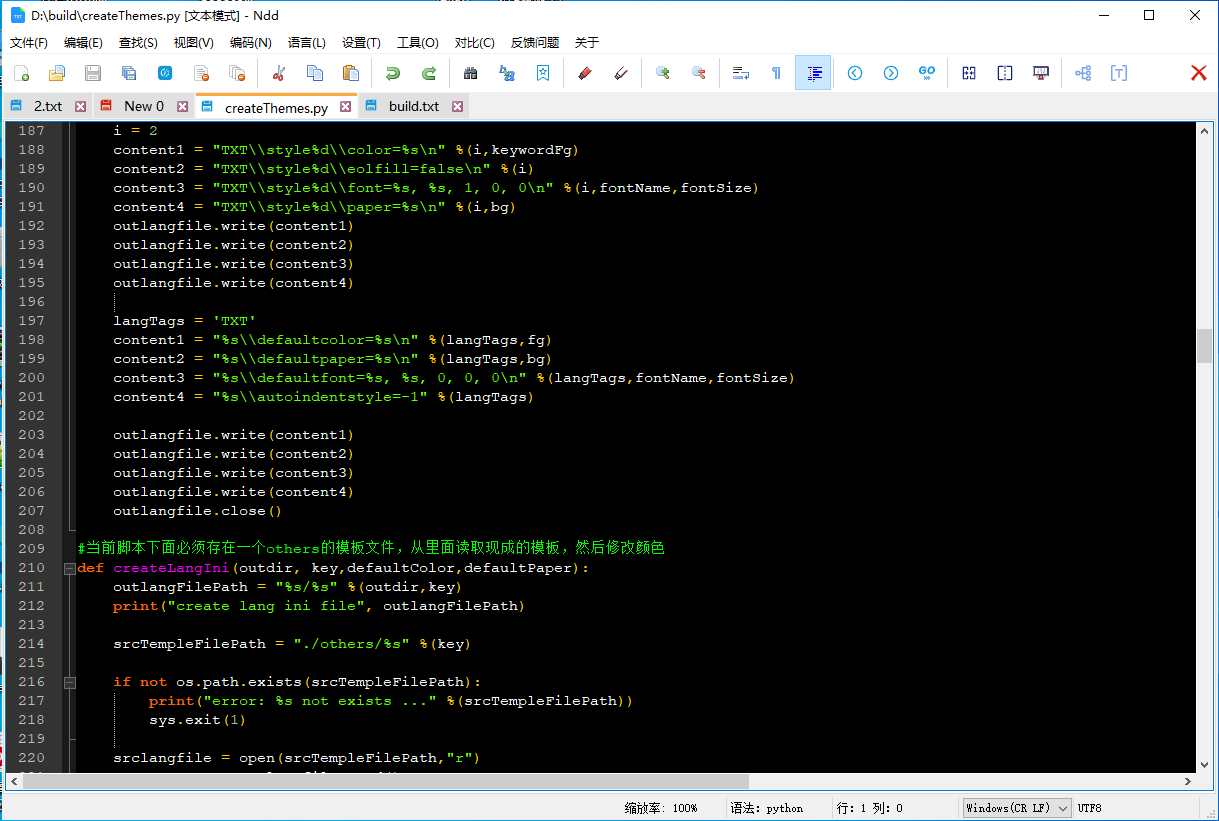Open Find using the binoculars icon
Image resolution: width=1219 pixels, height=821 pixels.
pos(471,73)
